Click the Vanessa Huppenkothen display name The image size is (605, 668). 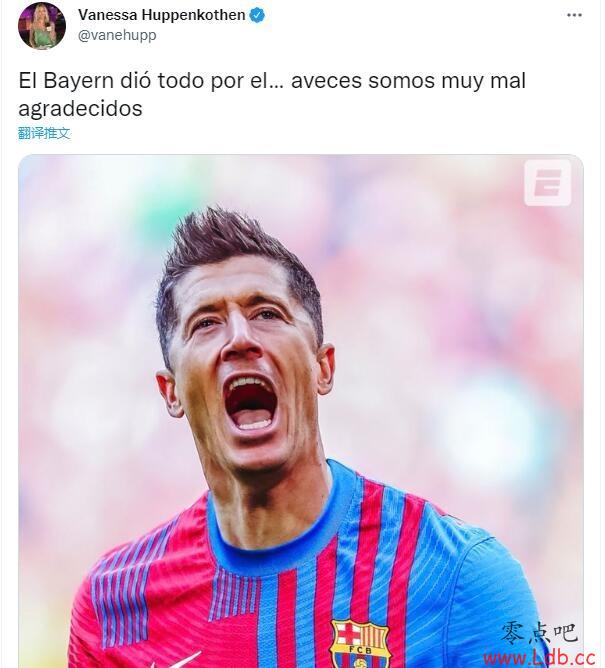(161, 15)
